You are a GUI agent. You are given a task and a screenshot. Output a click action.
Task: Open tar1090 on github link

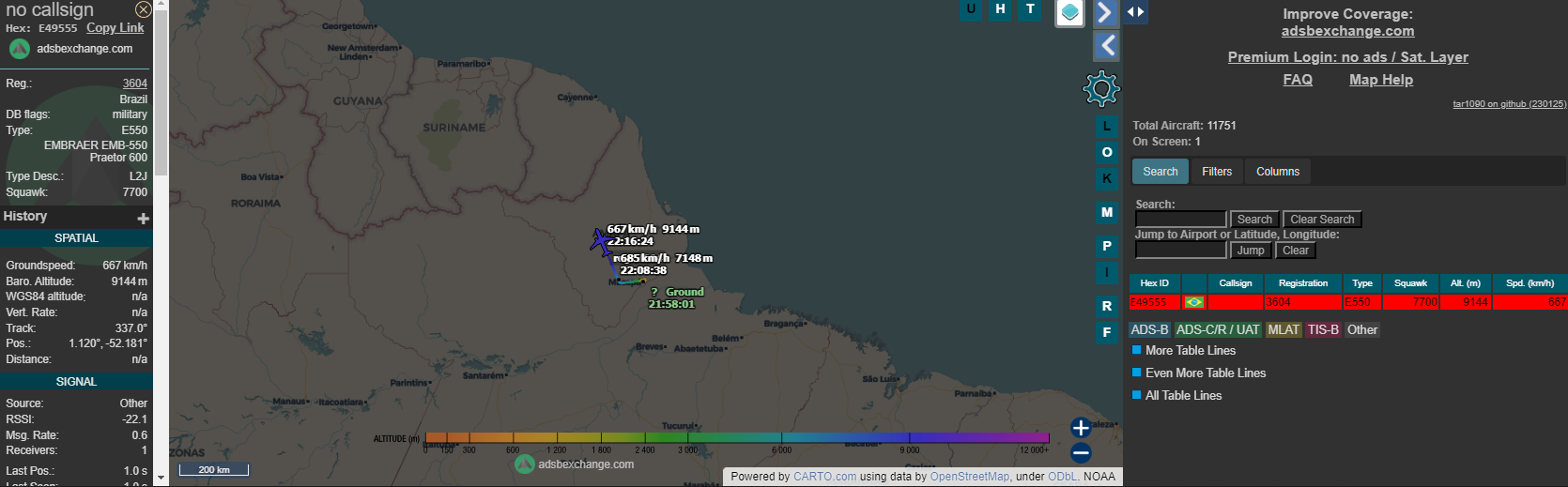(1509, 104)
